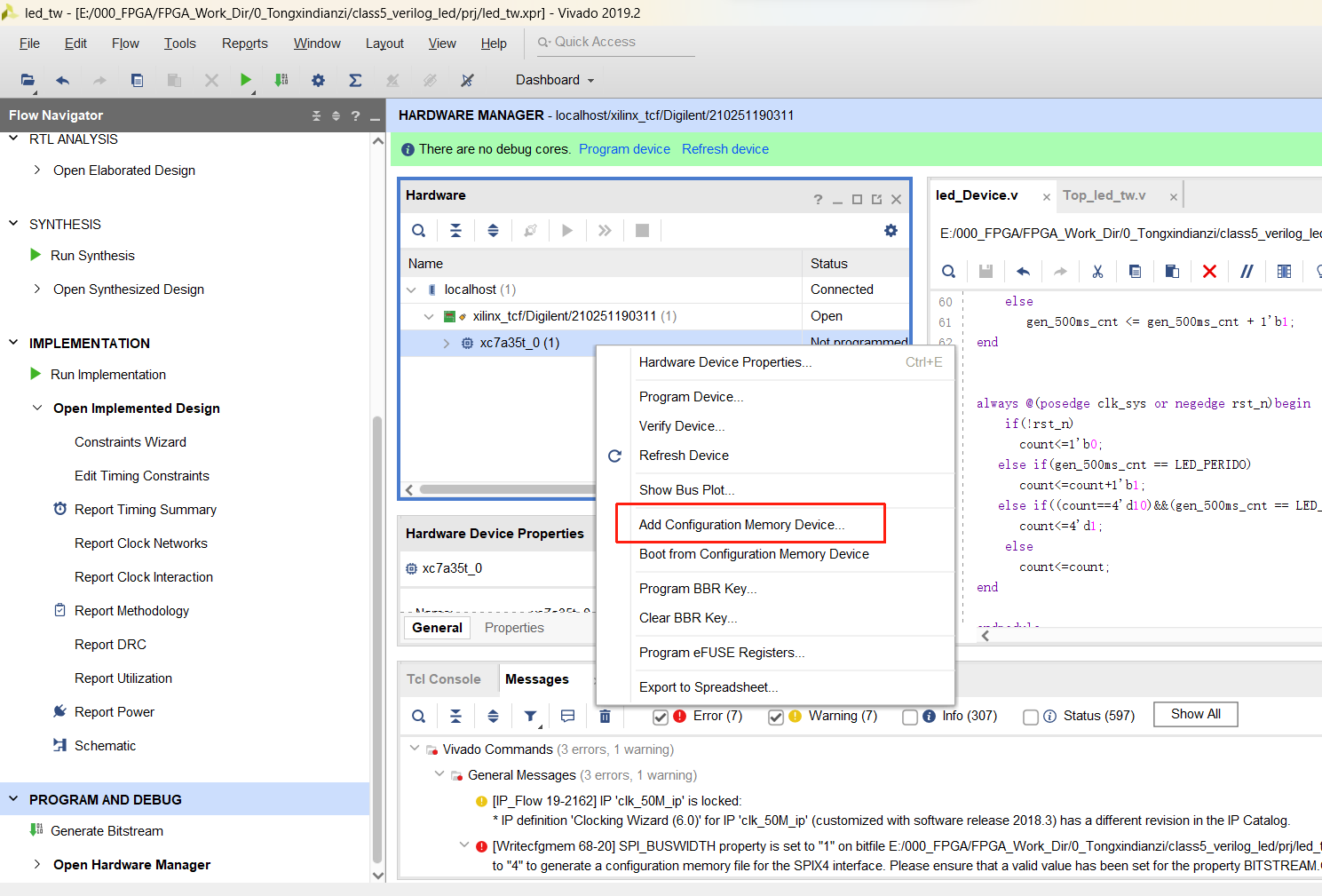The width and height of the screenshot is (1322, 896).
Task: Expand Open Synthesized Design
Action: point(36,289)
